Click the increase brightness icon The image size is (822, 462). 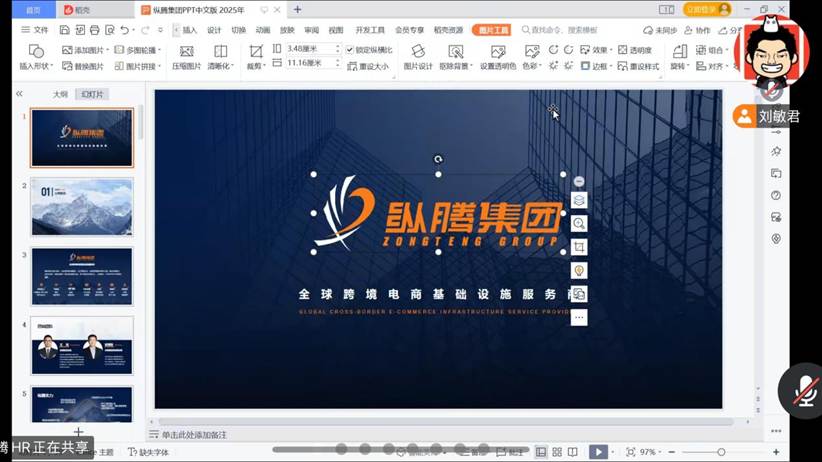554,66
